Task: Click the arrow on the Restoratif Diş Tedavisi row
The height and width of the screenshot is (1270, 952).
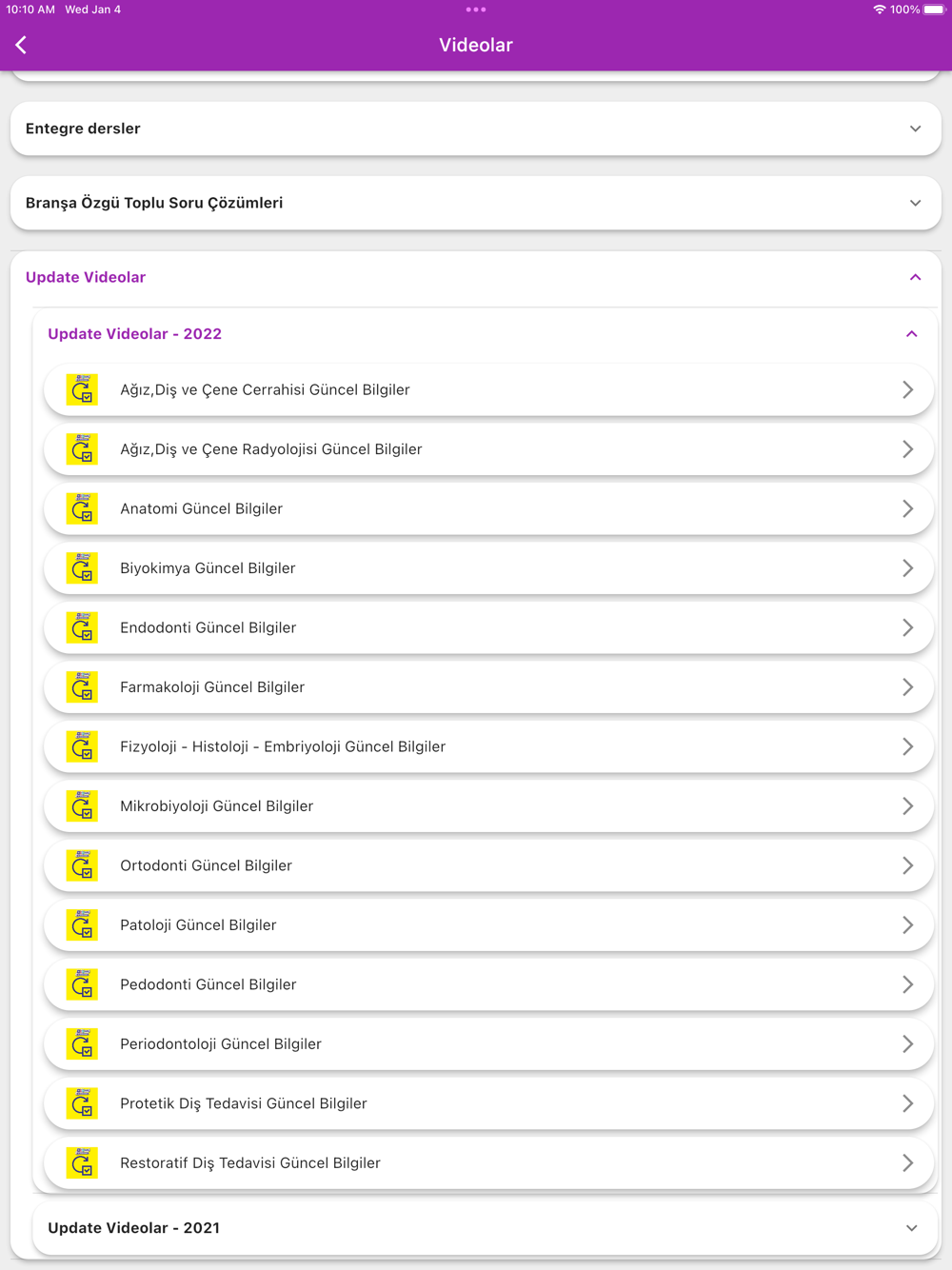Action: tap(907, 1163)
